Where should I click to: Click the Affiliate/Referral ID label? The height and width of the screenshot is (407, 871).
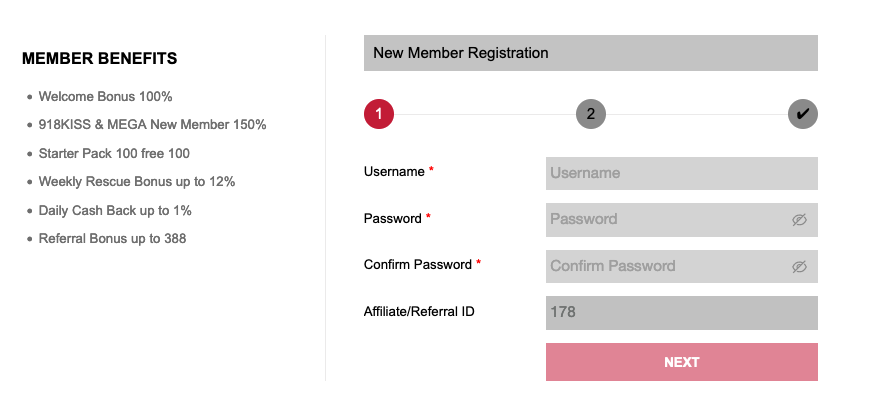pyautogui.click(x=419, y=311)
